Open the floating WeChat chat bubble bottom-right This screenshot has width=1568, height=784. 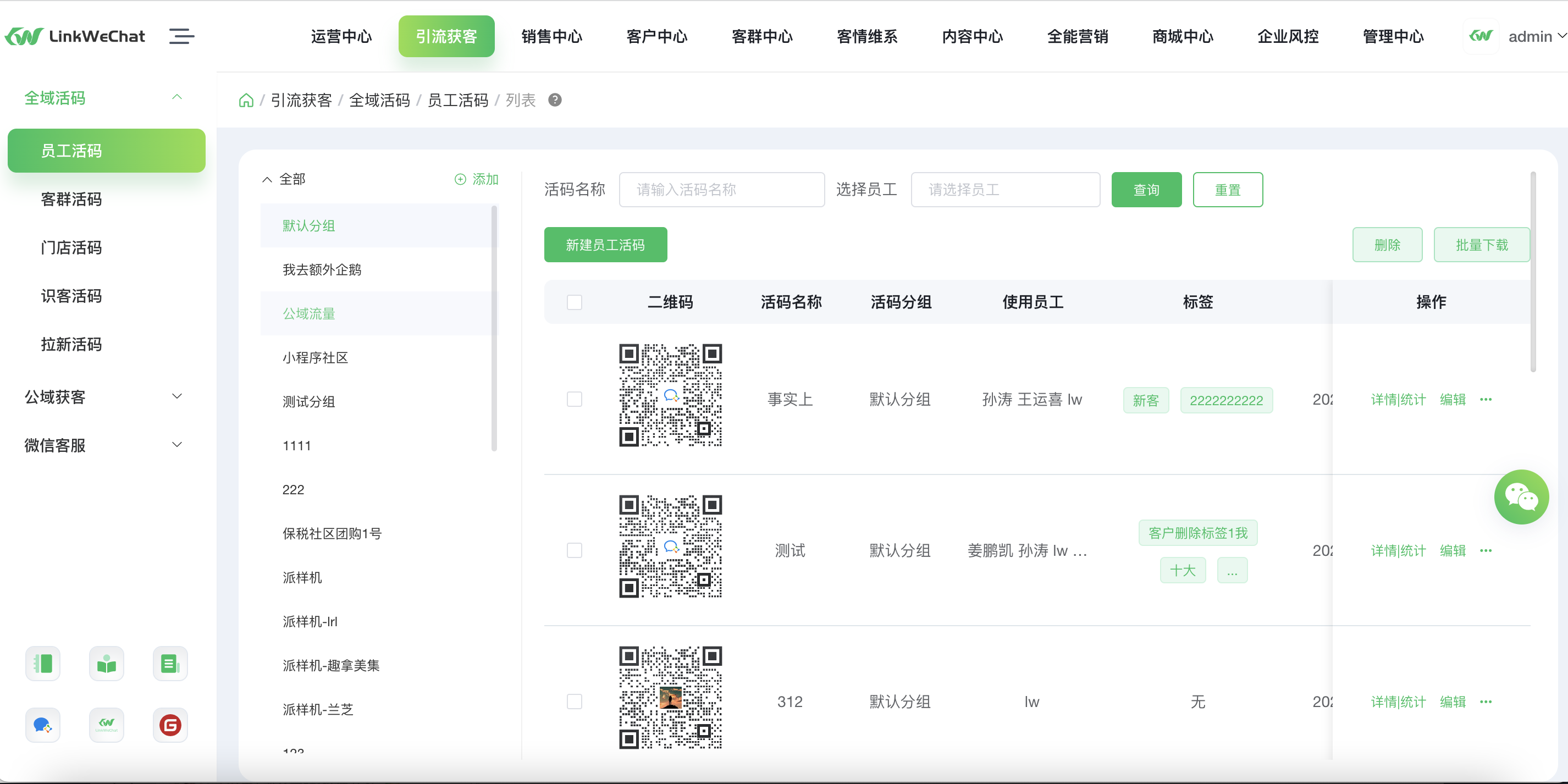pos(1522,496)
